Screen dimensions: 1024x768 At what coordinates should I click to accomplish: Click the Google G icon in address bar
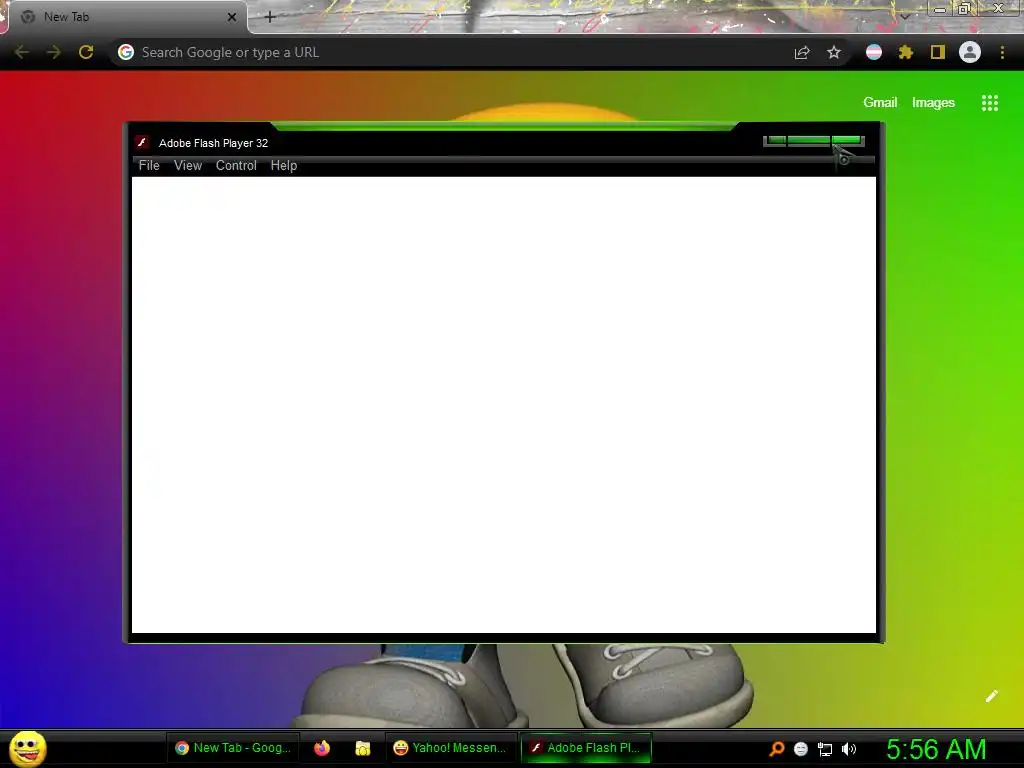(x=126, y=52)
